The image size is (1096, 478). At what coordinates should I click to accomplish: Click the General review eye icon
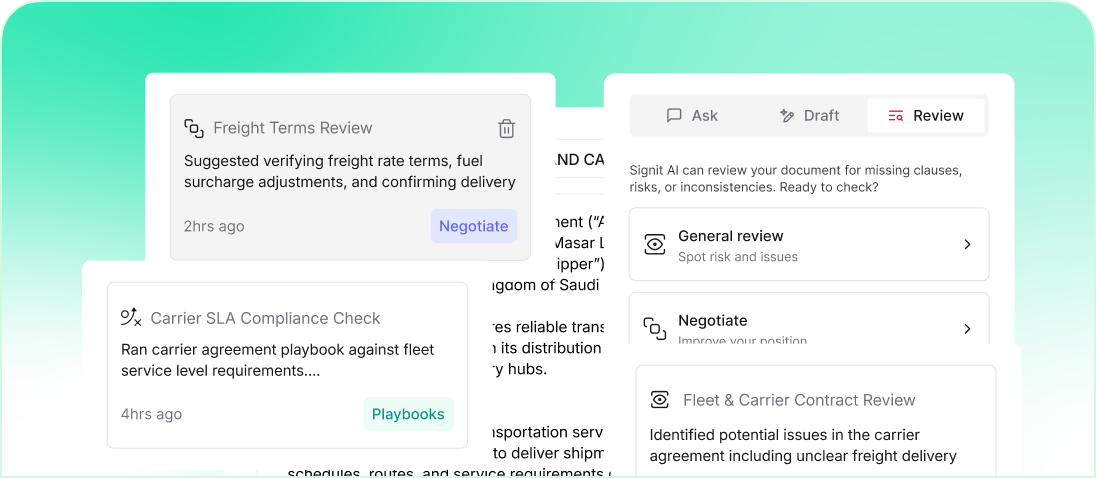coord(655,244)
